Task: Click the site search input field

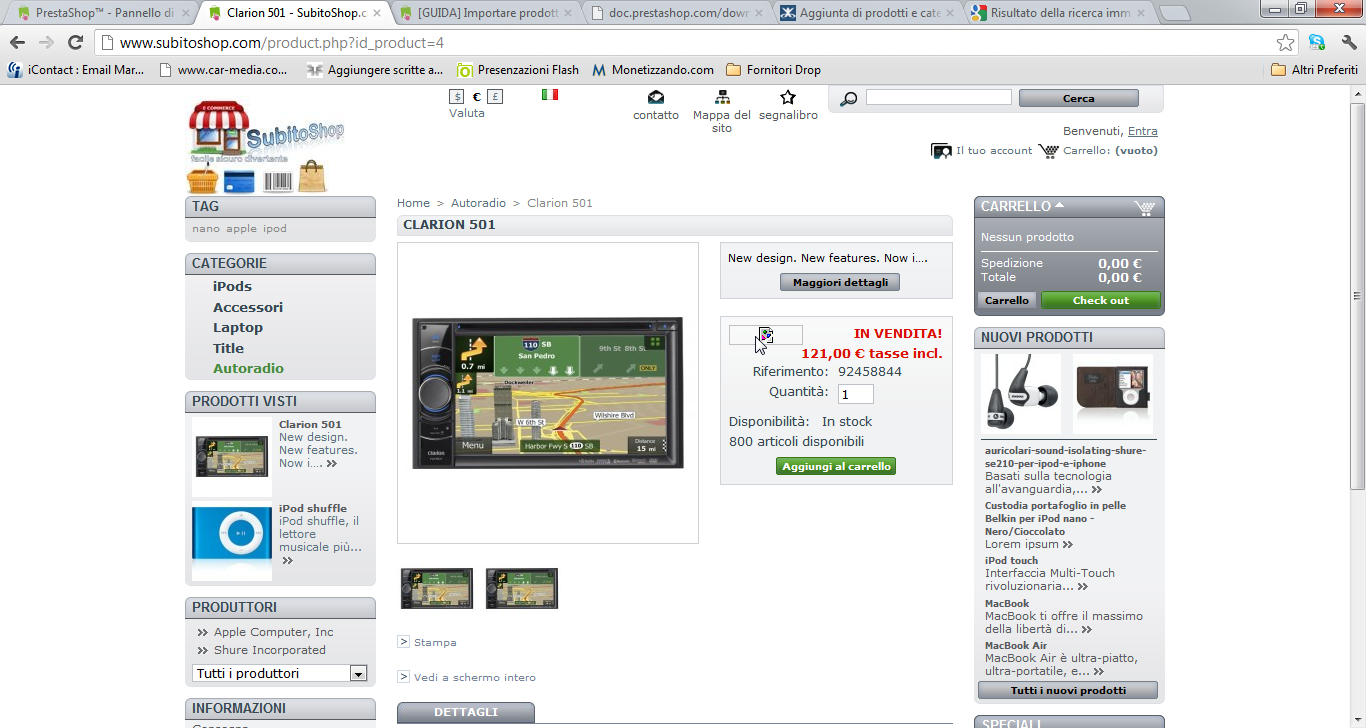Action: point(938,97)
